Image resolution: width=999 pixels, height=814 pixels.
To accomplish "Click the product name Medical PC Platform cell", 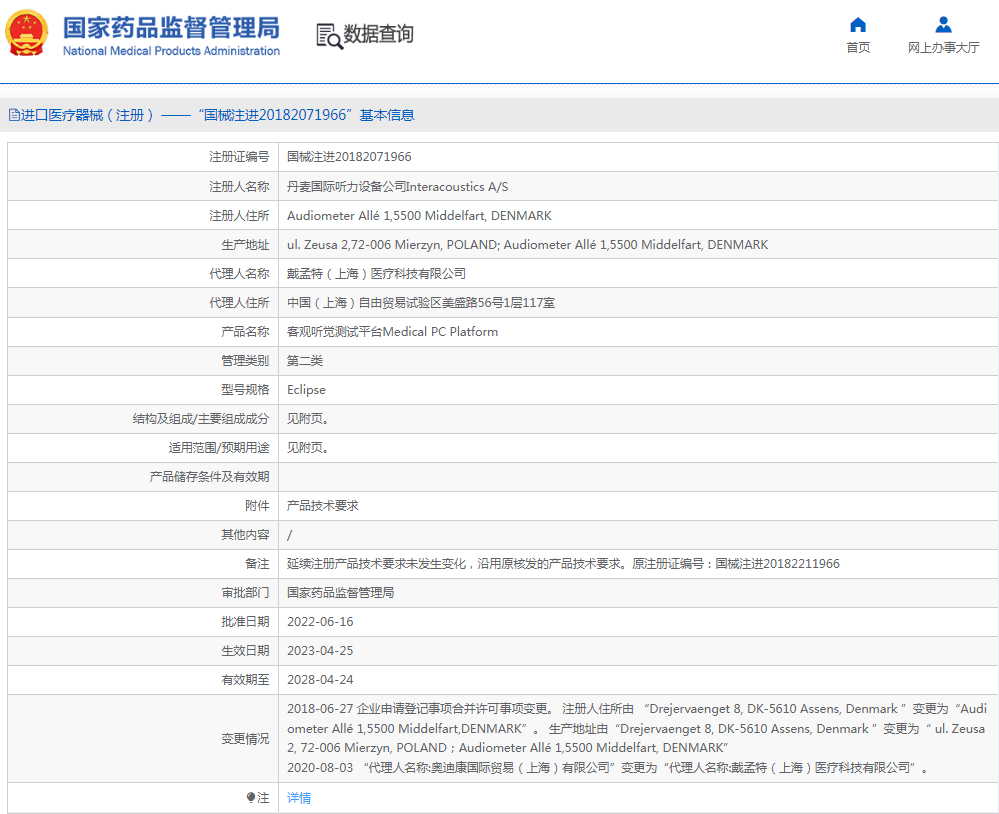I will point(392,332).
